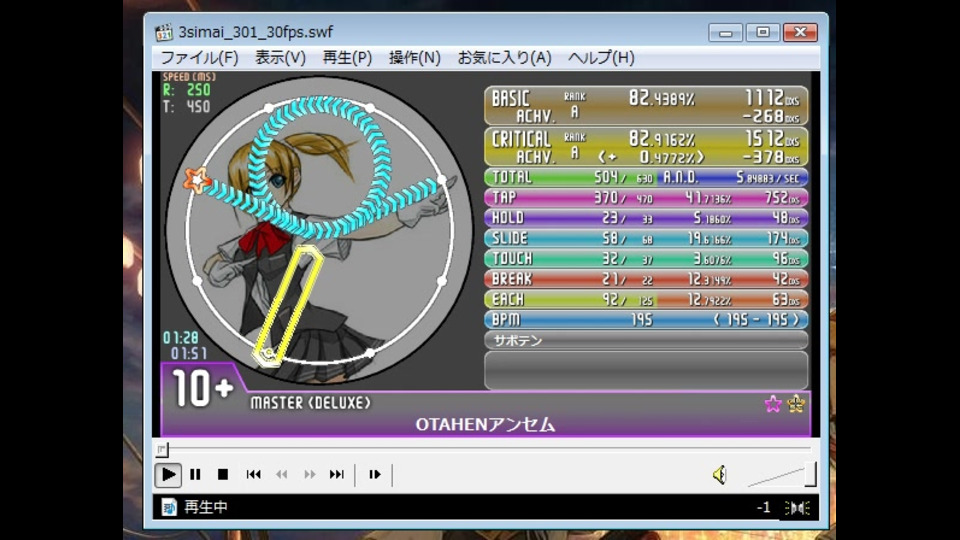Click the fast-forward double-arrow button
The width and height of the screenshot is (960, 540).
[310, 474]
